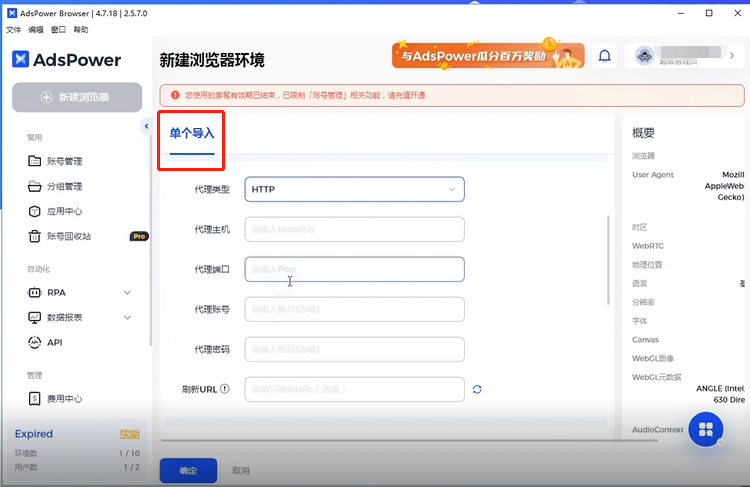Image resolution: width=750 pixels, height=487 pixels.
Task: Focus the 刷新URL input field
Action: [354, 389]
